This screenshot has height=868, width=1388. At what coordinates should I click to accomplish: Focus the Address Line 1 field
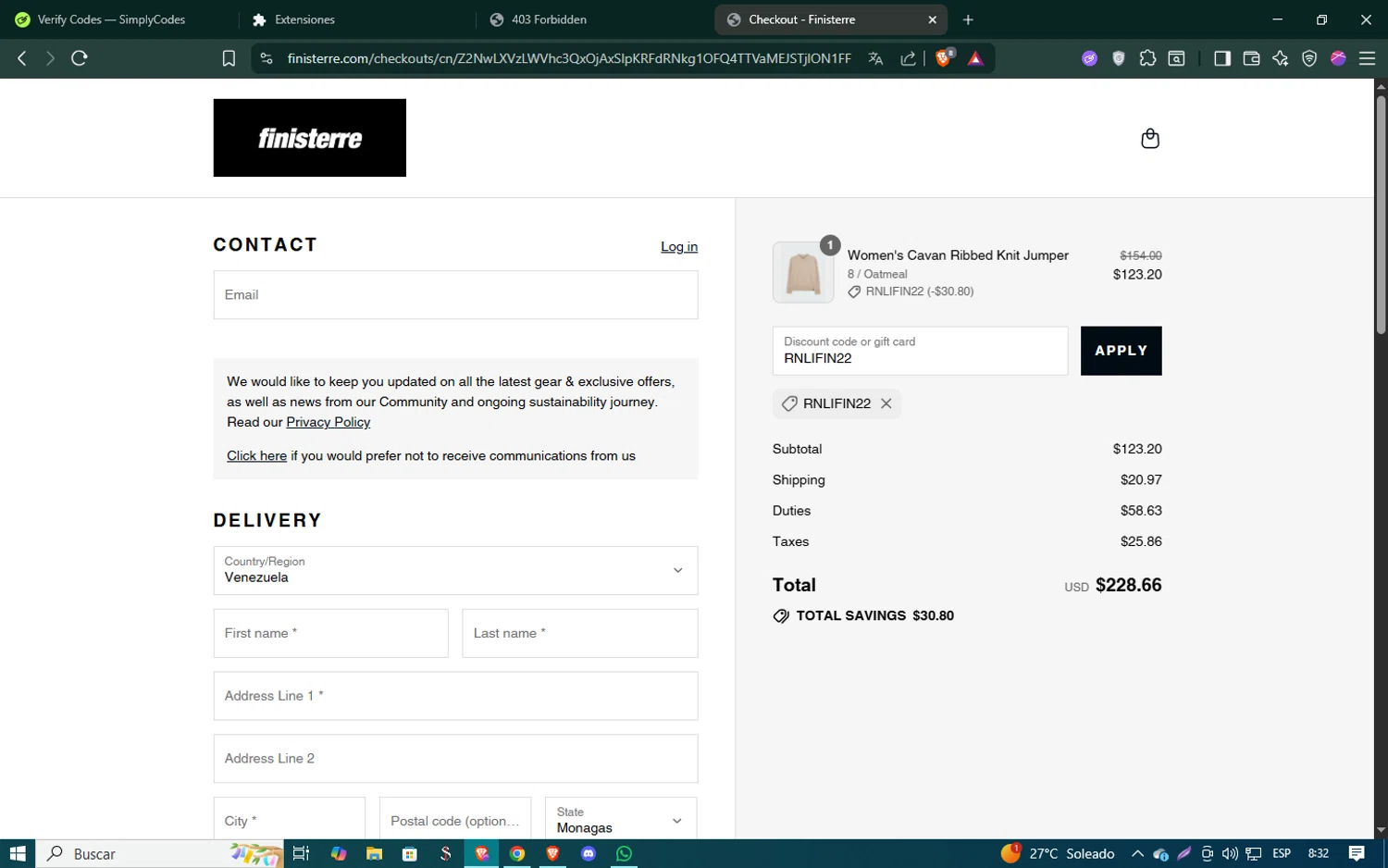(x=455, y=696)
